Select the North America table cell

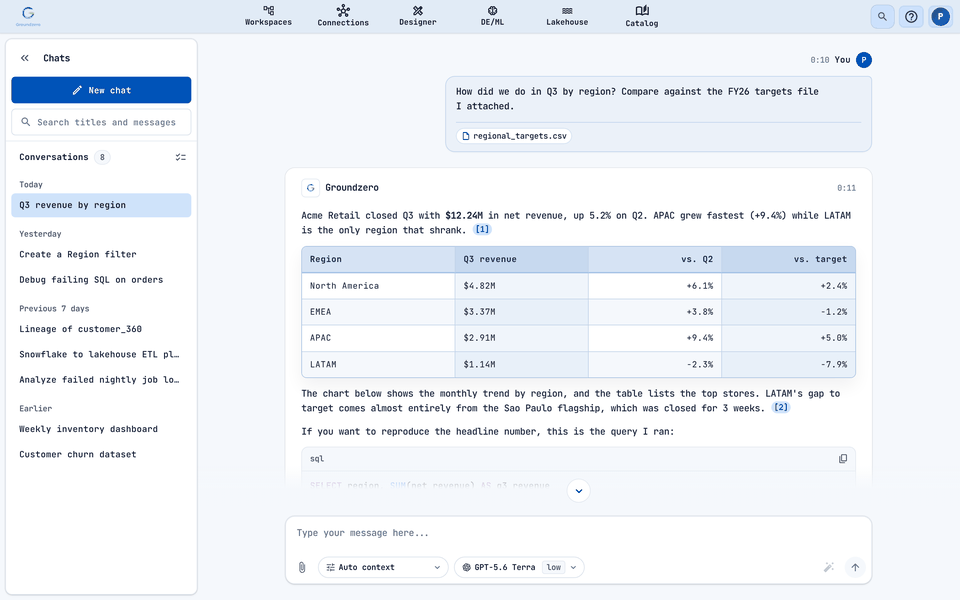378,286
